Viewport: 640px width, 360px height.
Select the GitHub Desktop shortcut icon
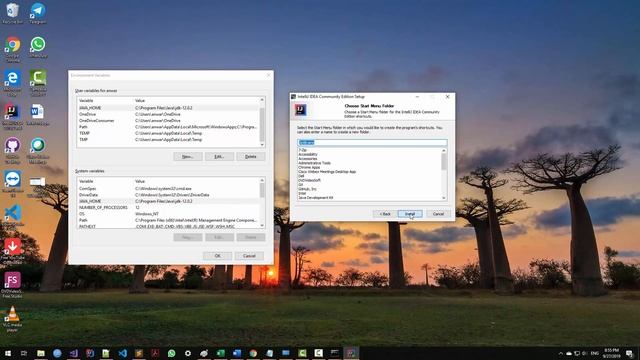[x=12, y=150]
